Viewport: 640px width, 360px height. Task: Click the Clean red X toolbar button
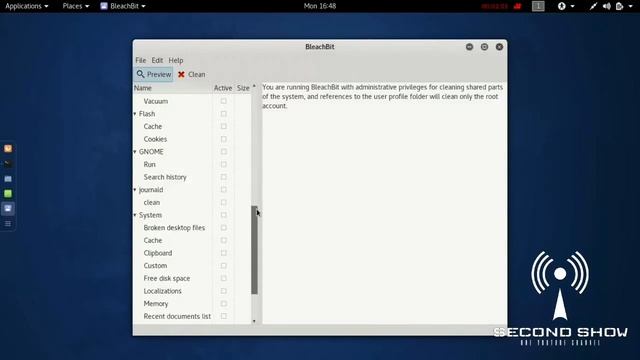click(191, 74)
